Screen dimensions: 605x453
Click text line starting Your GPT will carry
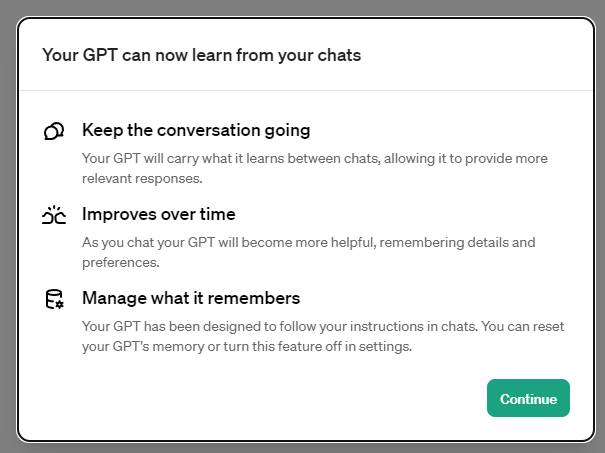315,159
